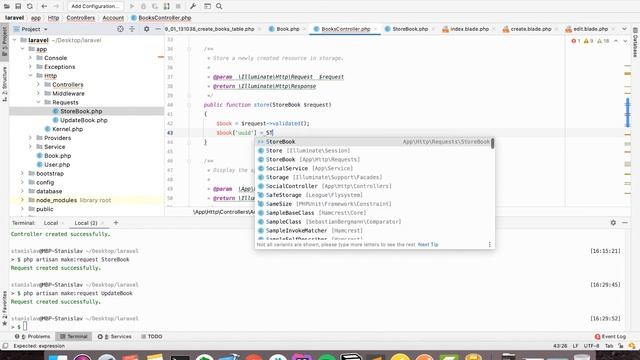This screenshot has height=360, width=640.
Task: Open settings with the wrench icon
Action: click(x=193, y=6)
